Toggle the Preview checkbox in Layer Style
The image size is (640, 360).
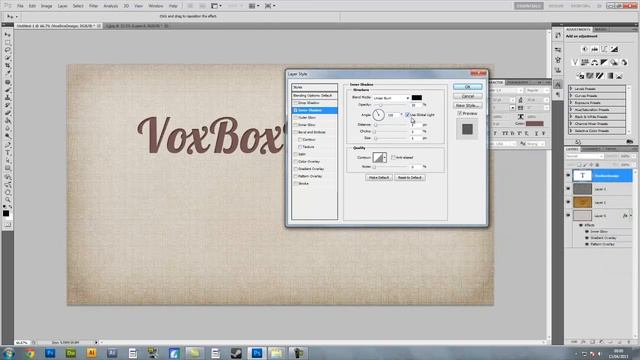click(460, 113)
